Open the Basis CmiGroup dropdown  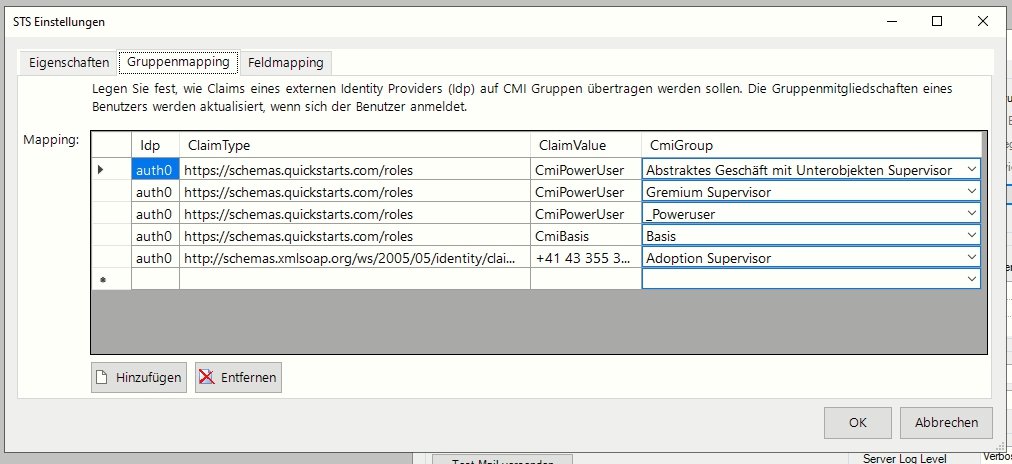click(x=971, y=236)
